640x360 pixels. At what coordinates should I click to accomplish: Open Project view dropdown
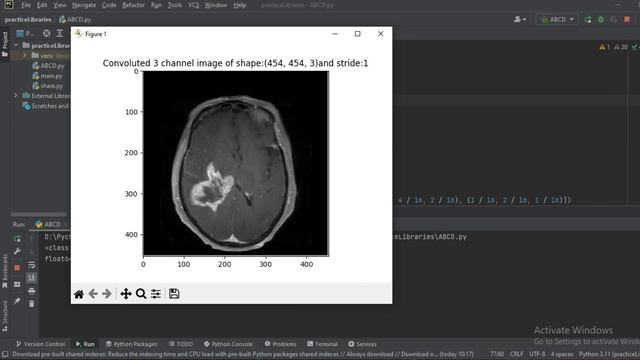[x=25, y=33]
